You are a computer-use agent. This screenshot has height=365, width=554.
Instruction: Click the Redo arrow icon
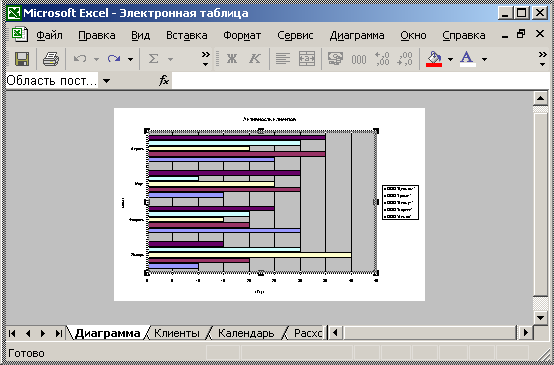pyautogui.click(x=114, y=59)
